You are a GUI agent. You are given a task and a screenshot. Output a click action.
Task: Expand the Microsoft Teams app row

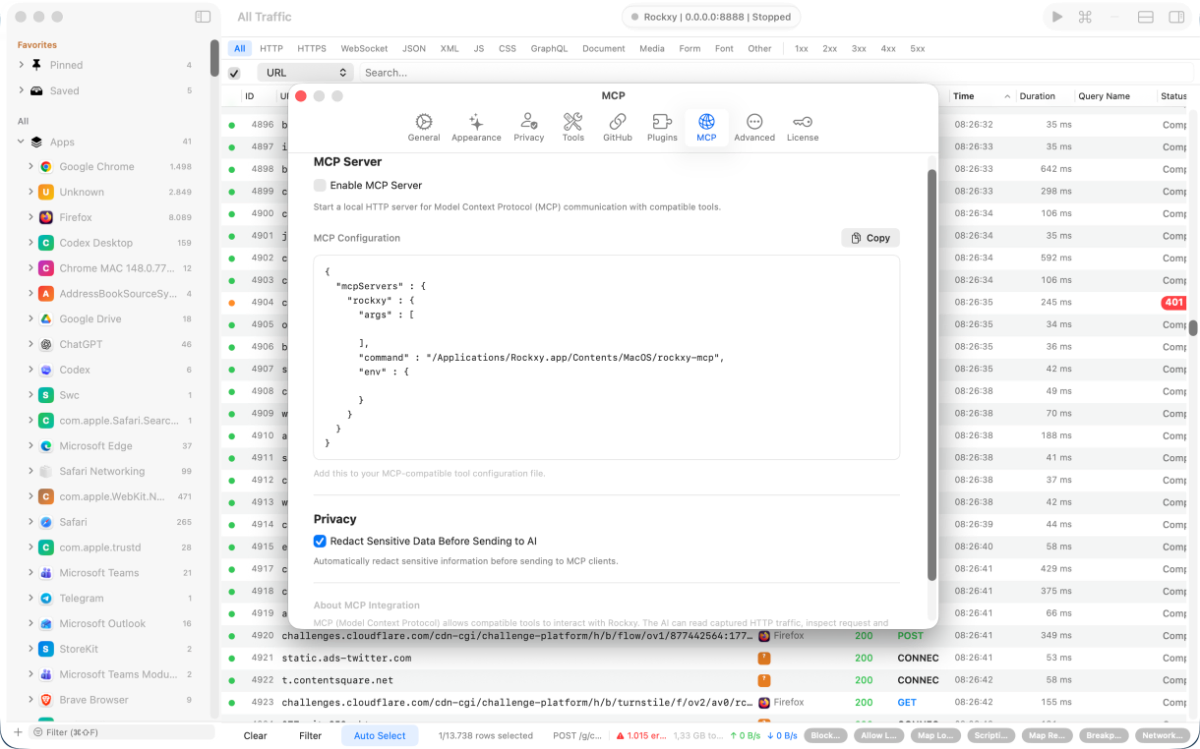click(31, 573)
